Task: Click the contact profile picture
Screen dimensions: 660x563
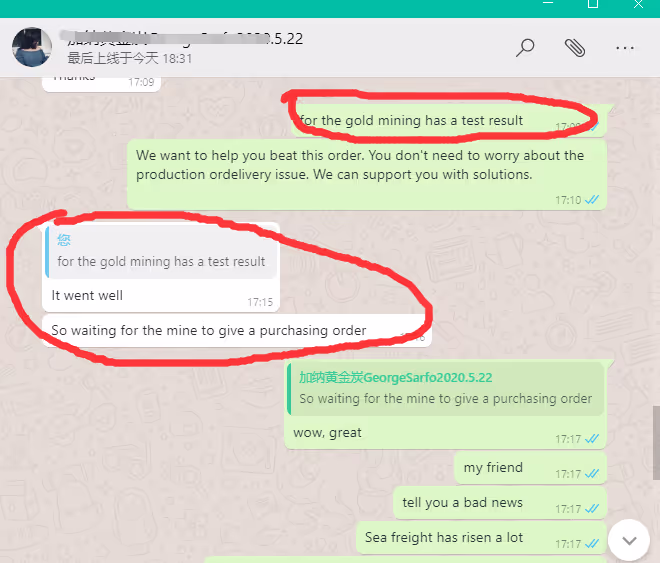Action: 32,47
